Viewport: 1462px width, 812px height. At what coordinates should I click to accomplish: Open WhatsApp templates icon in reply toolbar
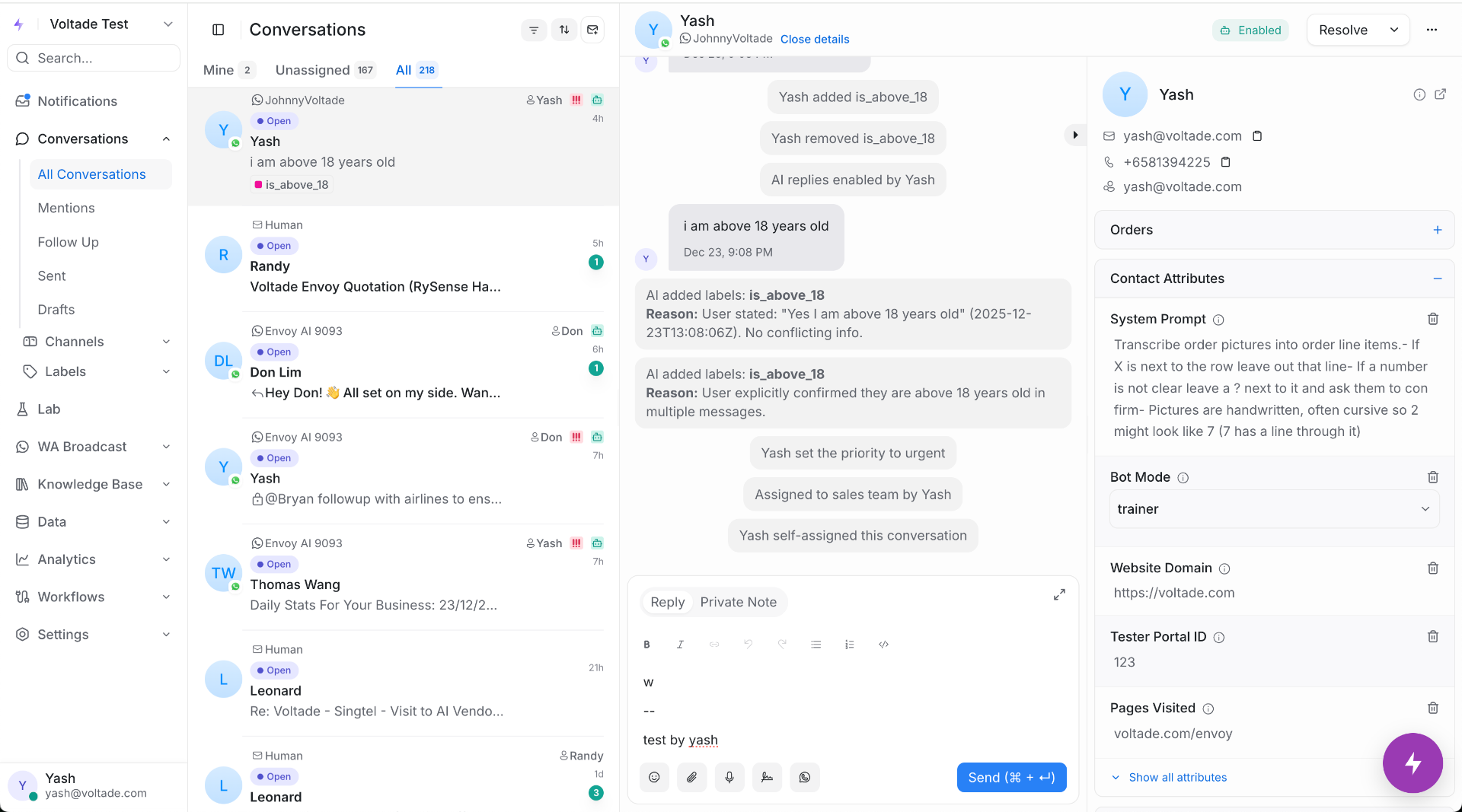(805, 777)
